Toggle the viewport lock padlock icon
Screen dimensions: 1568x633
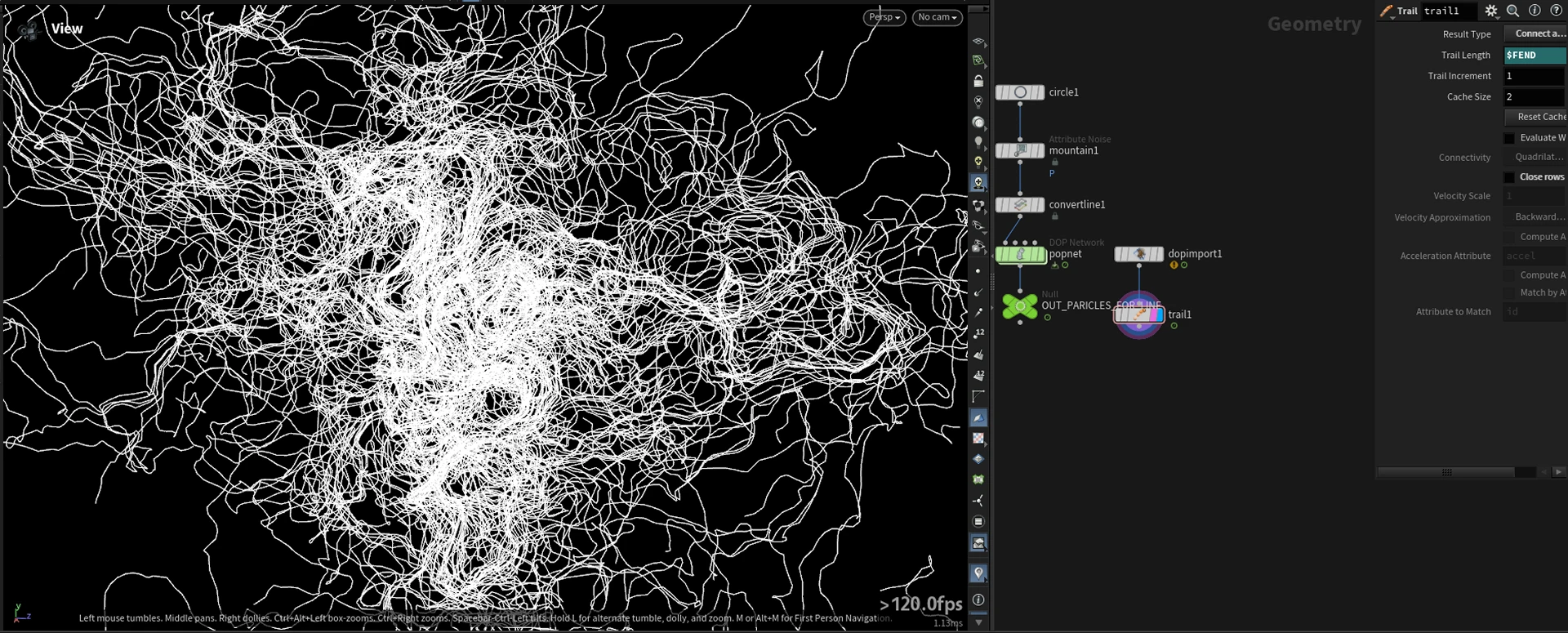click(978, 81)
